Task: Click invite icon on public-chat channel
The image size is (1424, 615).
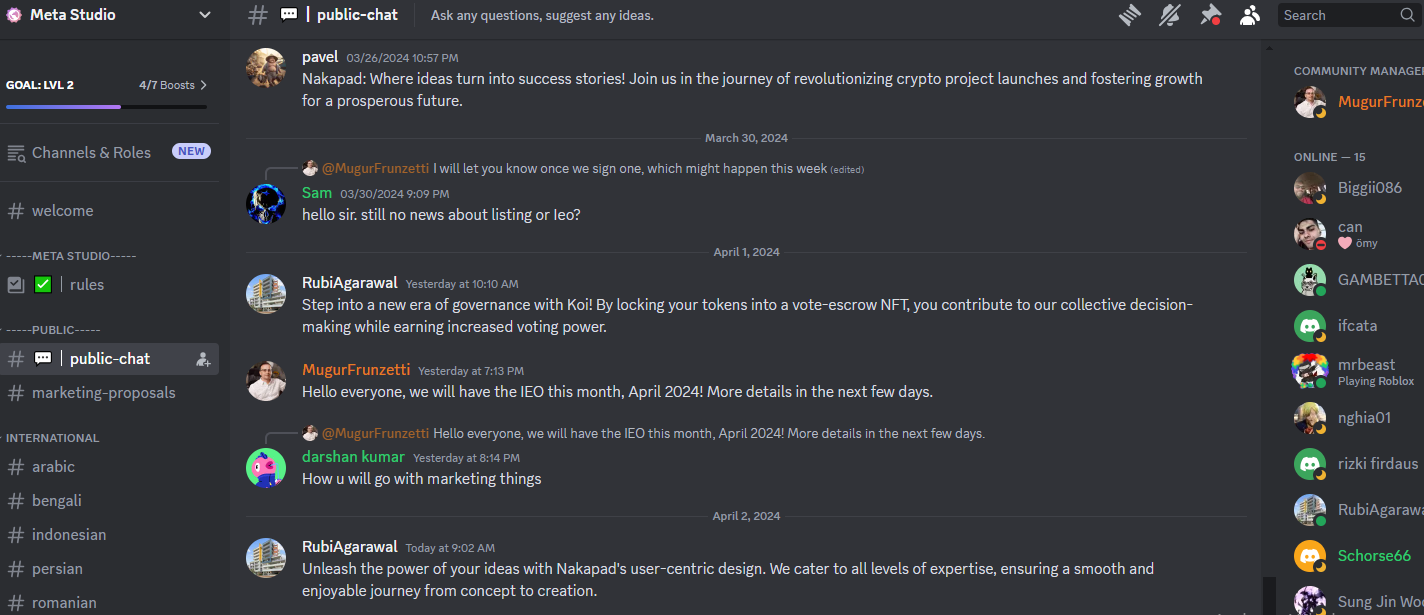Action: point(203,359)
